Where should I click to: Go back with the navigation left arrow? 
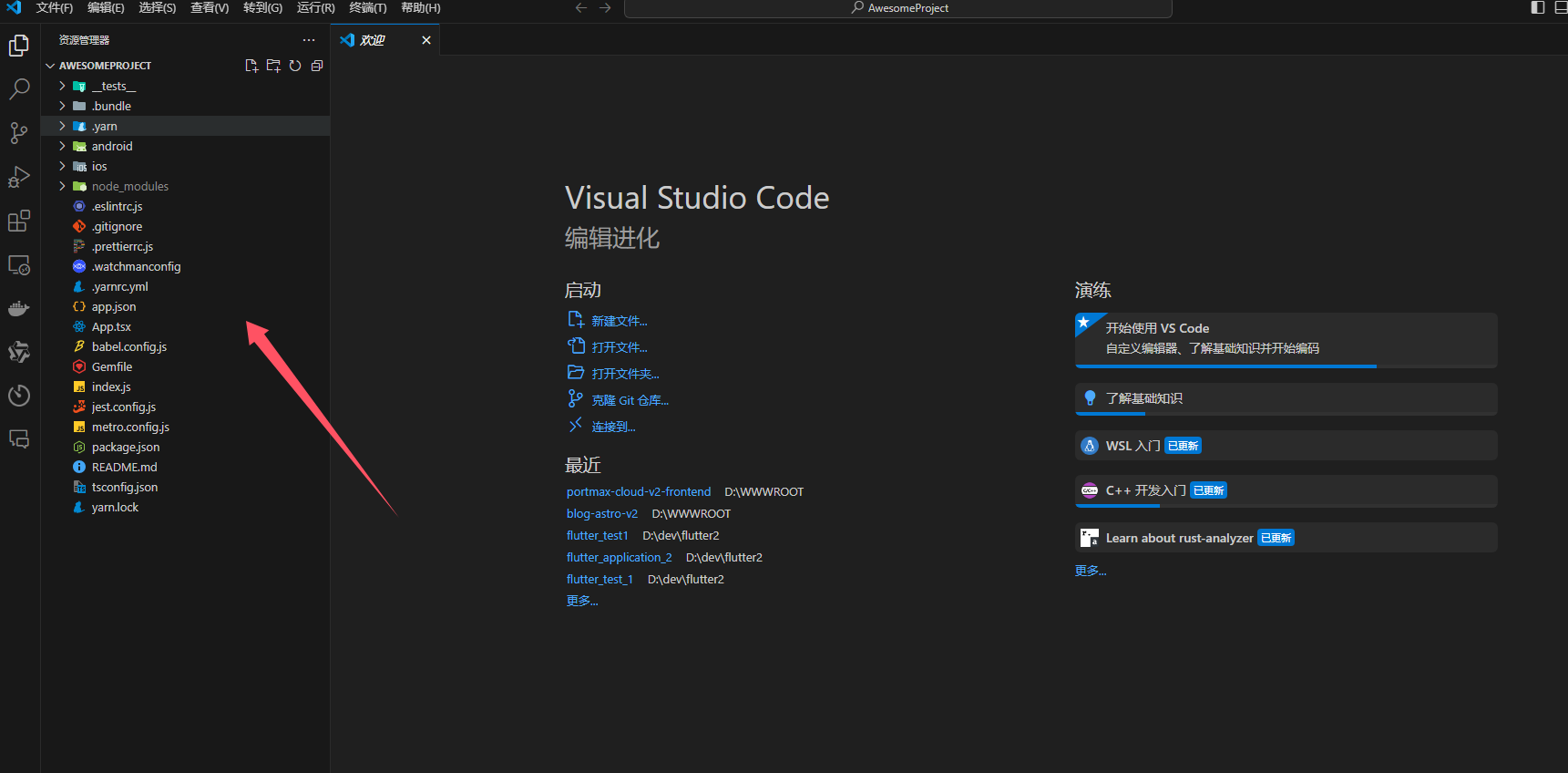point(581,8)
